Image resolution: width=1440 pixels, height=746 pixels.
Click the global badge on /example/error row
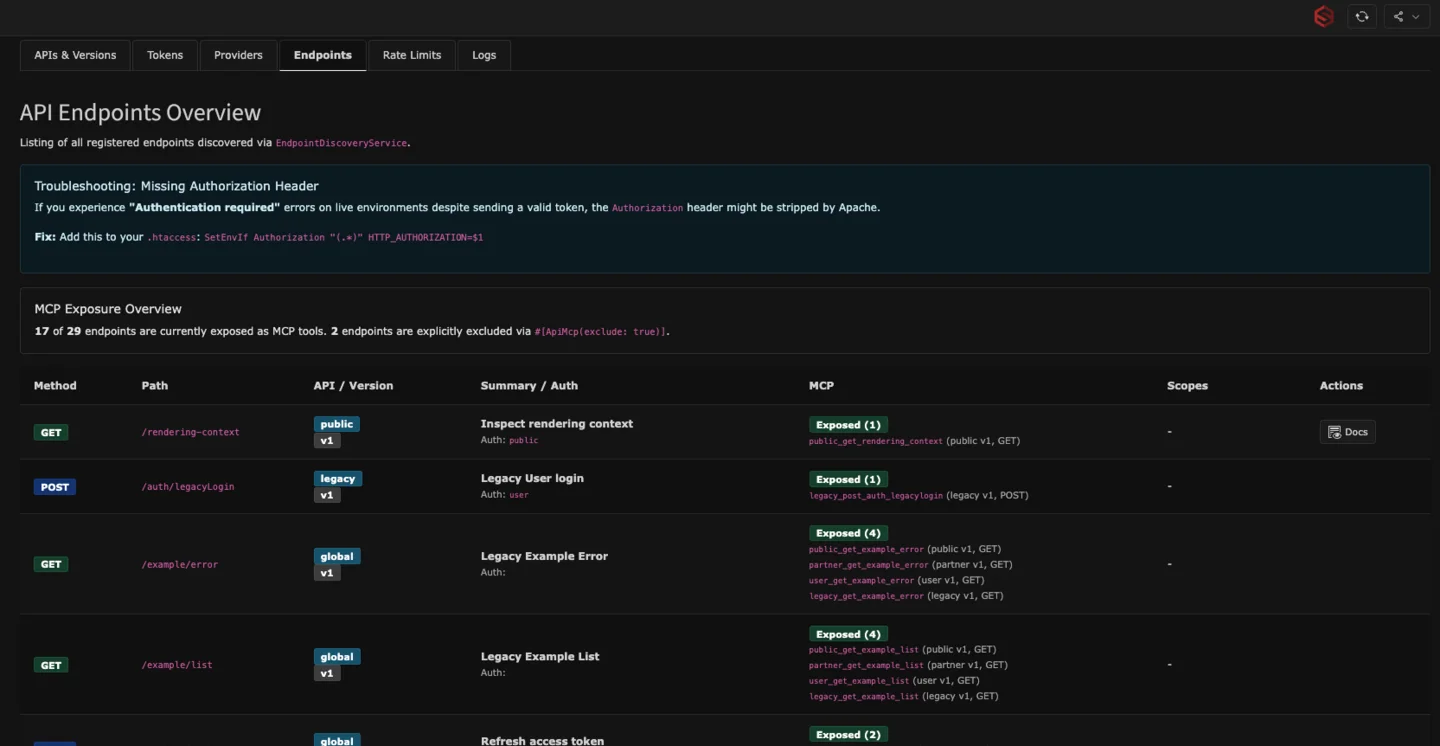tap(337, 556)
